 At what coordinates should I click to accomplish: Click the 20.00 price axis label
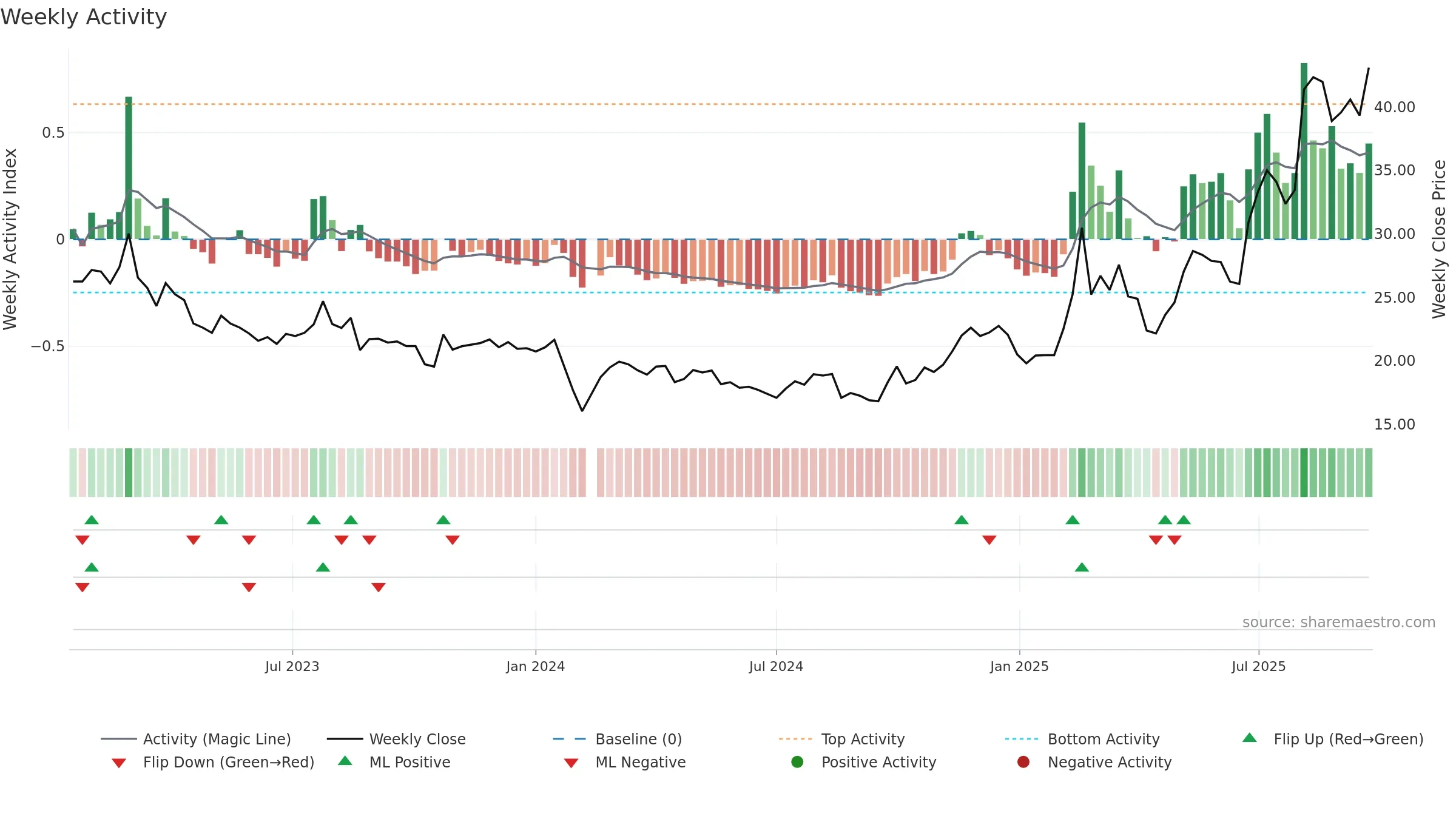1395,361
